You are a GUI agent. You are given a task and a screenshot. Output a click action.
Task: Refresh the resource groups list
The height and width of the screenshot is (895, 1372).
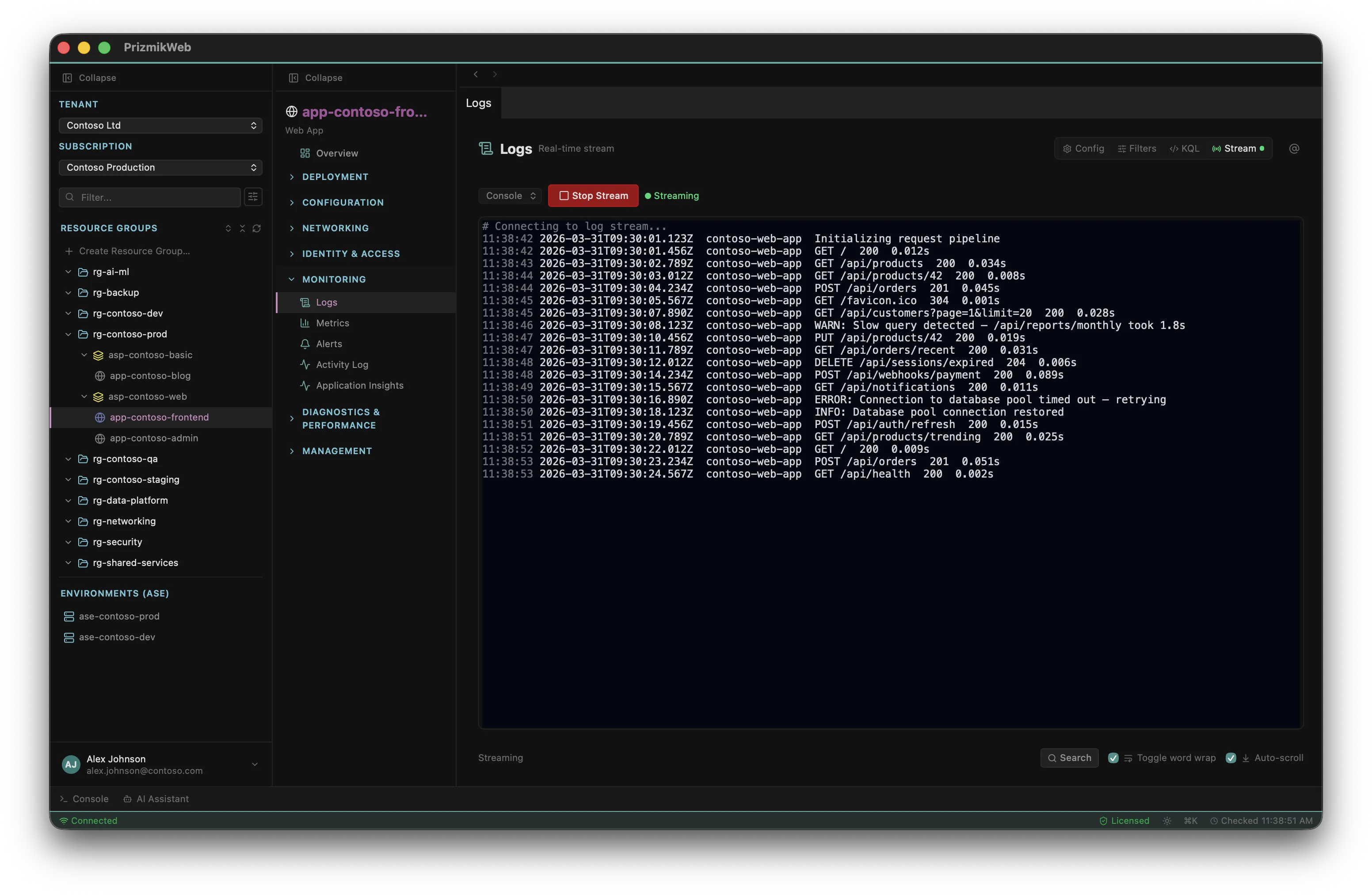pyautogui.click(x=256, y=228)
